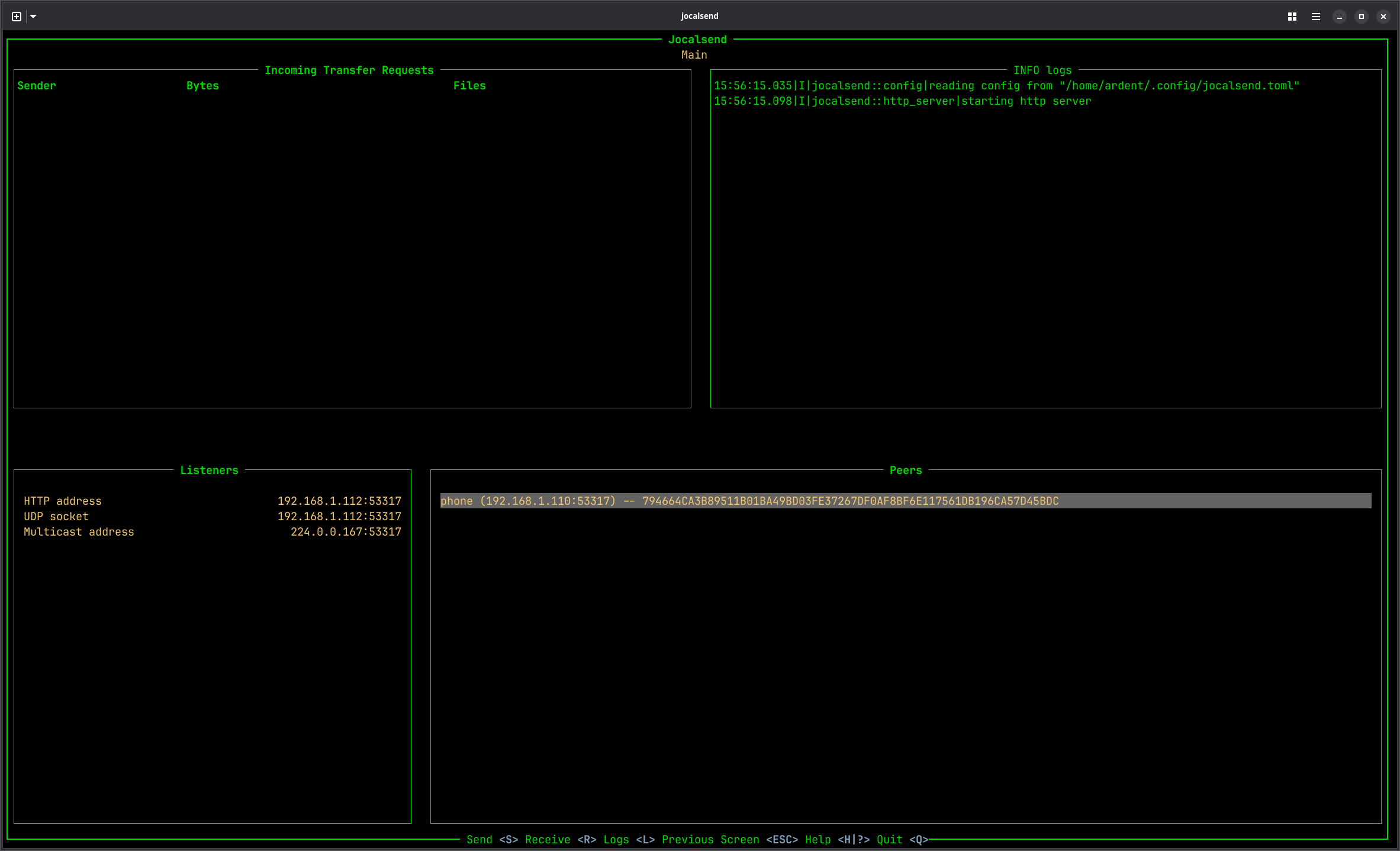1400x851 pixels.
Task: Click the Files column header
Action: (x=469, y=86)
